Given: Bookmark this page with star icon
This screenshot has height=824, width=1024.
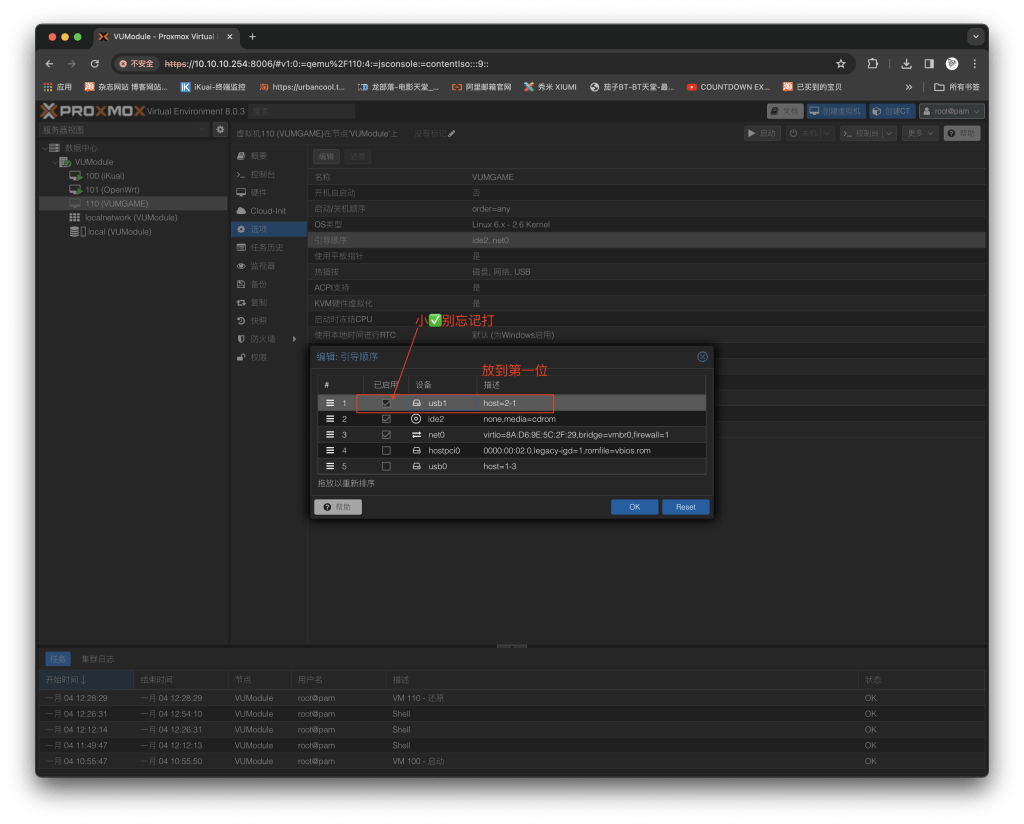Looking at the screenshot, I should click(840, 63).
